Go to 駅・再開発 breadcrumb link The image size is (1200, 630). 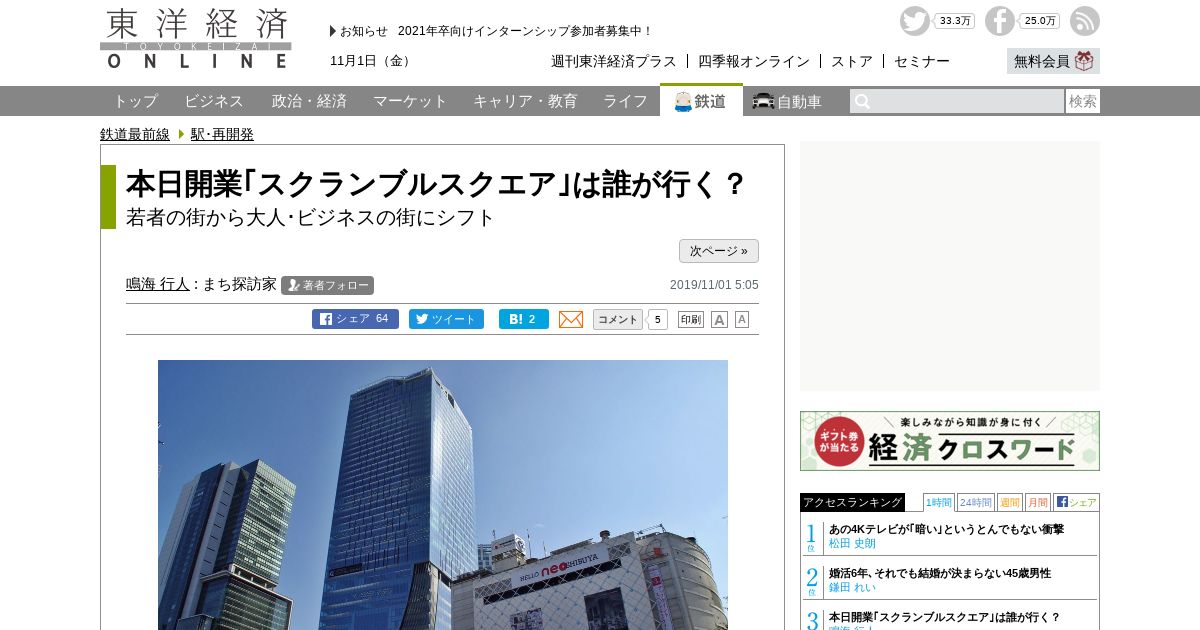pyautogui.click(x=222, y=134)
